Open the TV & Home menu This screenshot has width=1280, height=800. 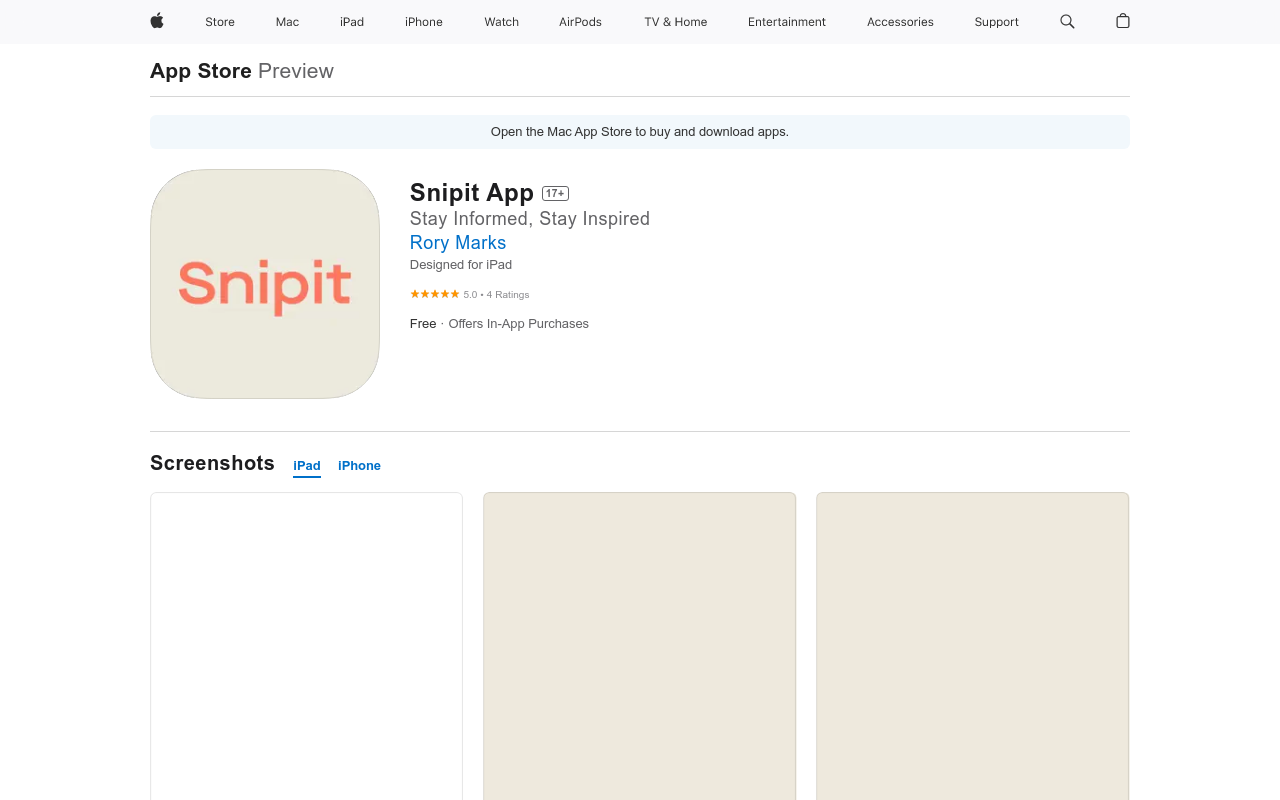click(676, 22)
